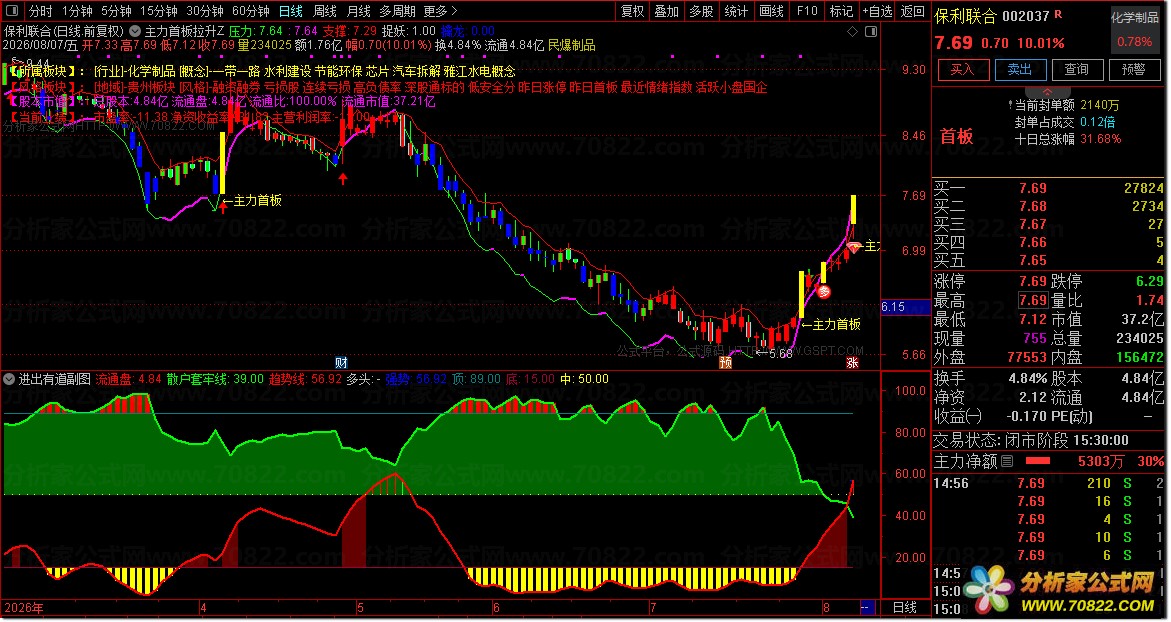The image size is (1171, 622).
Task: Open F10 company info
Action: tap(807, 11)
